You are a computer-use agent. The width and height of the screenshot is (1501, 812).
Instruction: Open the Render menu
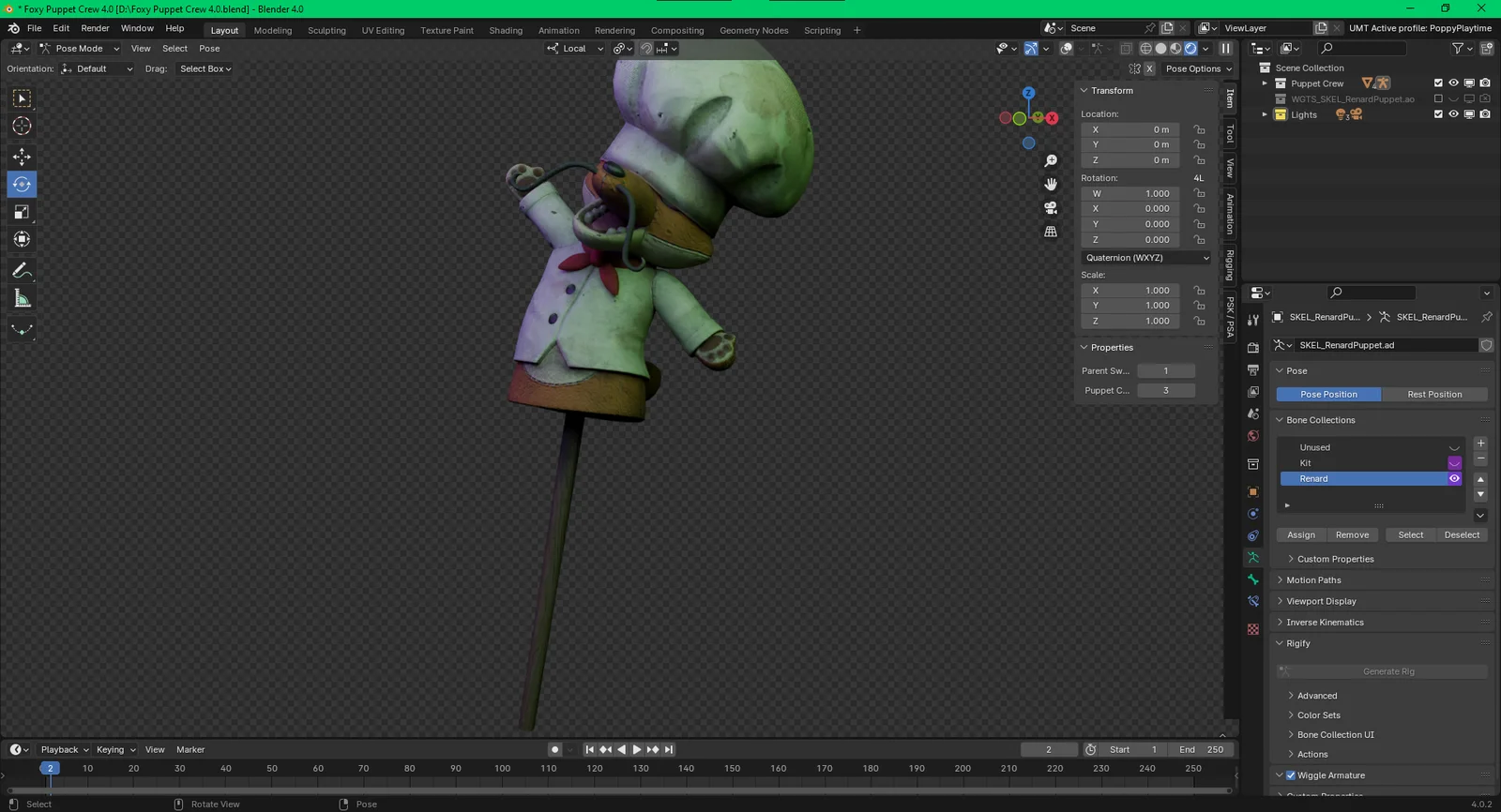click(x=95, y=28)
